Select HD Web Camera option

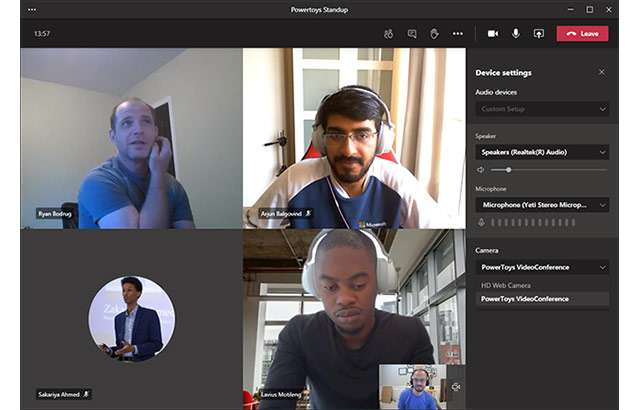tap(542, 285)
